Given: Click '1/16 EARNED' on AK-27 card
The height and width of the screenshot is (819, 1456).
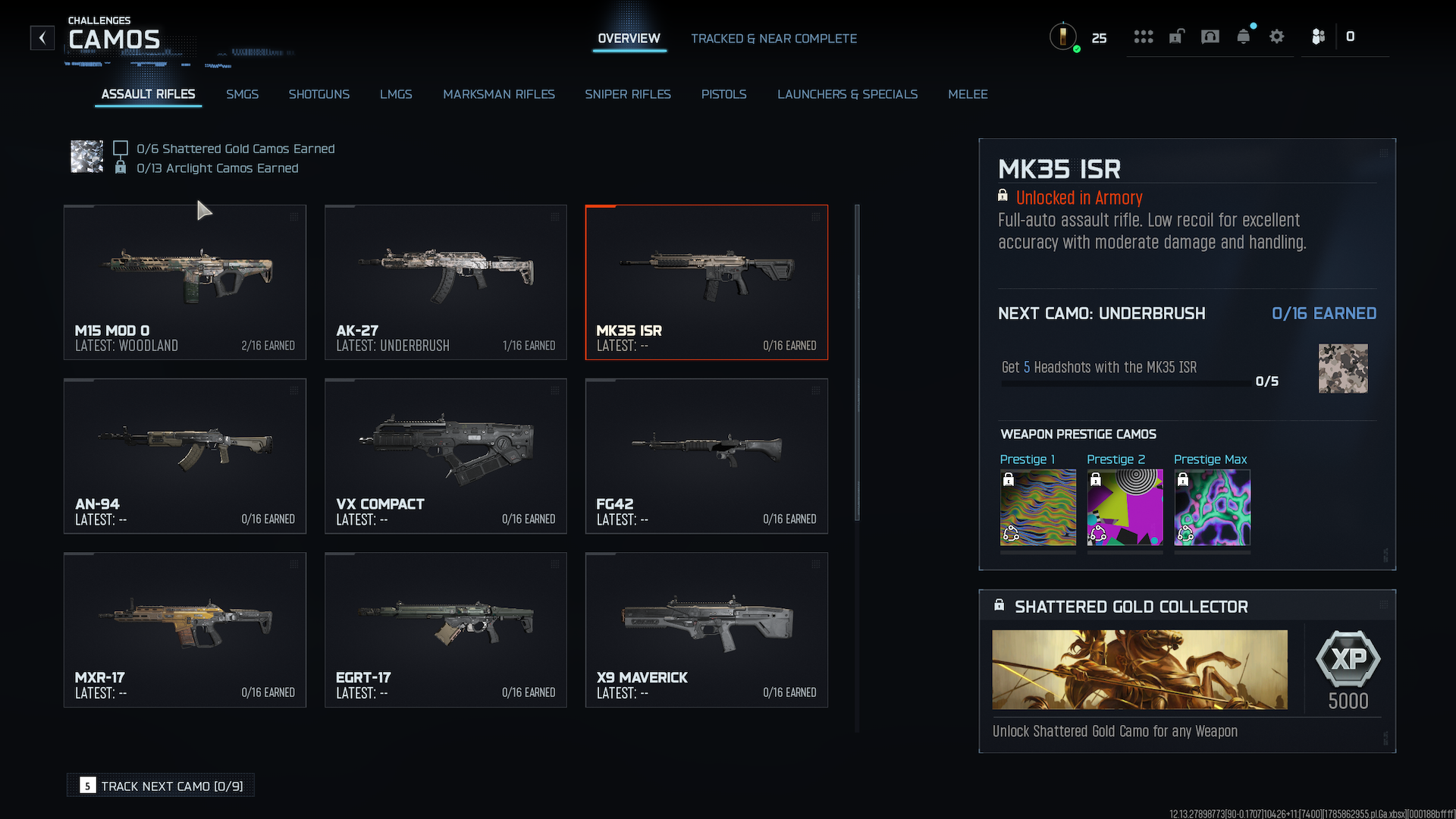Looking at the screenshot, I should coord(529,346).
